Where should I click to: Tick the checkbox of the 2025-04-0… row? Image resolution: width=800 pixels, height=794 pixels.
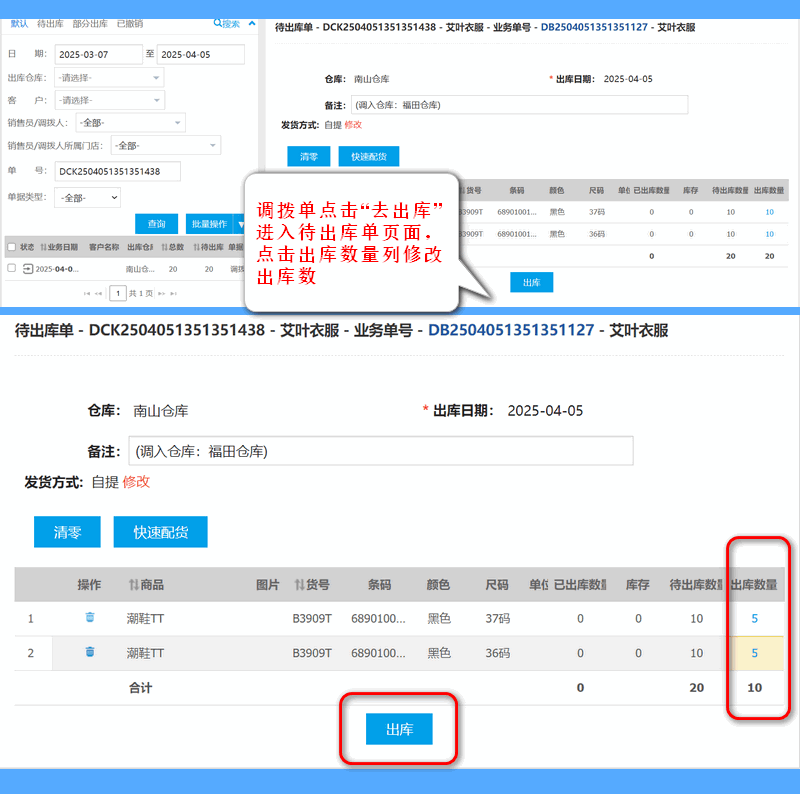pyautogui.click(x=12, y=268)
